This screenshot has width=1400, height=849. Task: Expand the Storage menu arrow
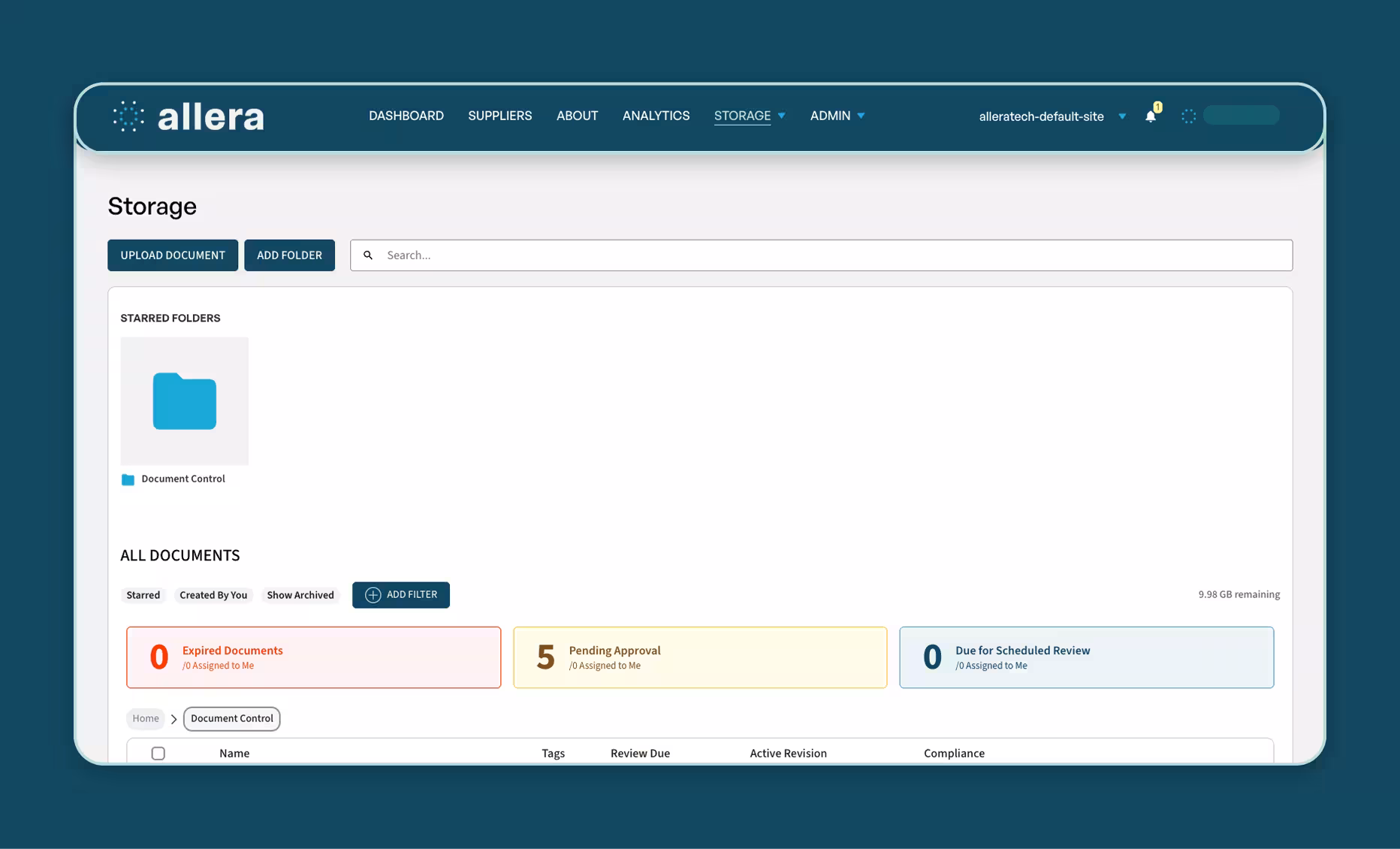[x=781, y=116]
